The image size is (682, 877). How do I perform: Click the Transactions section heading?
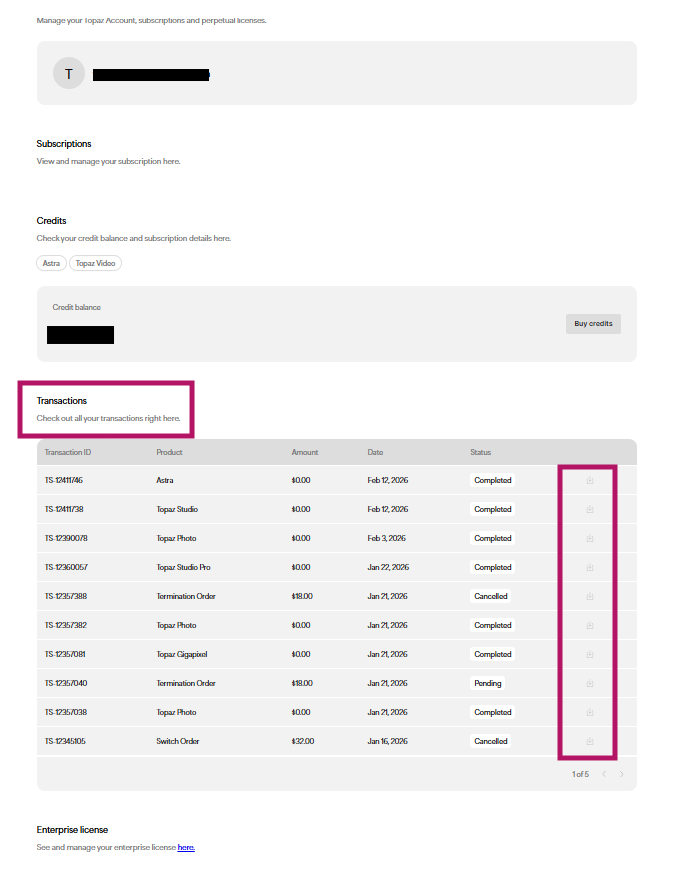click(62, 401)
